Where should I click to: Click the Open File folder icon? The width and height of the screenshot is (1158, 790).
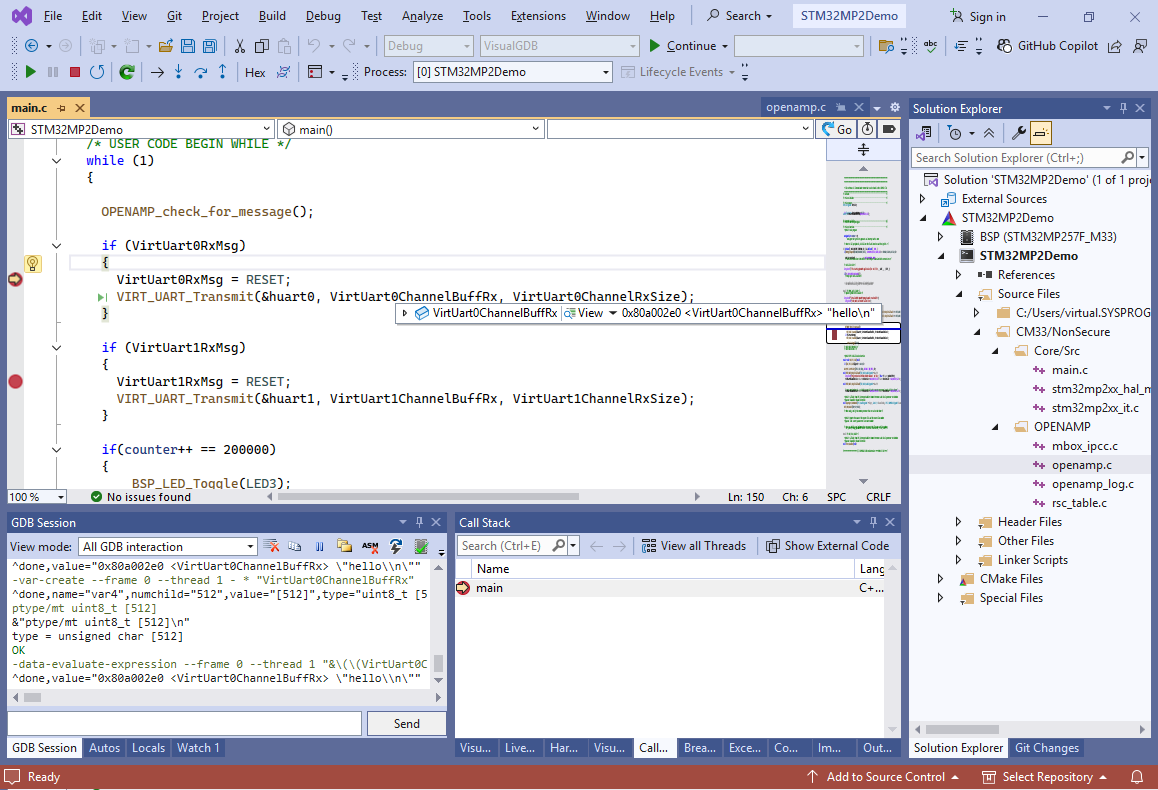click(x=166, y=46)
